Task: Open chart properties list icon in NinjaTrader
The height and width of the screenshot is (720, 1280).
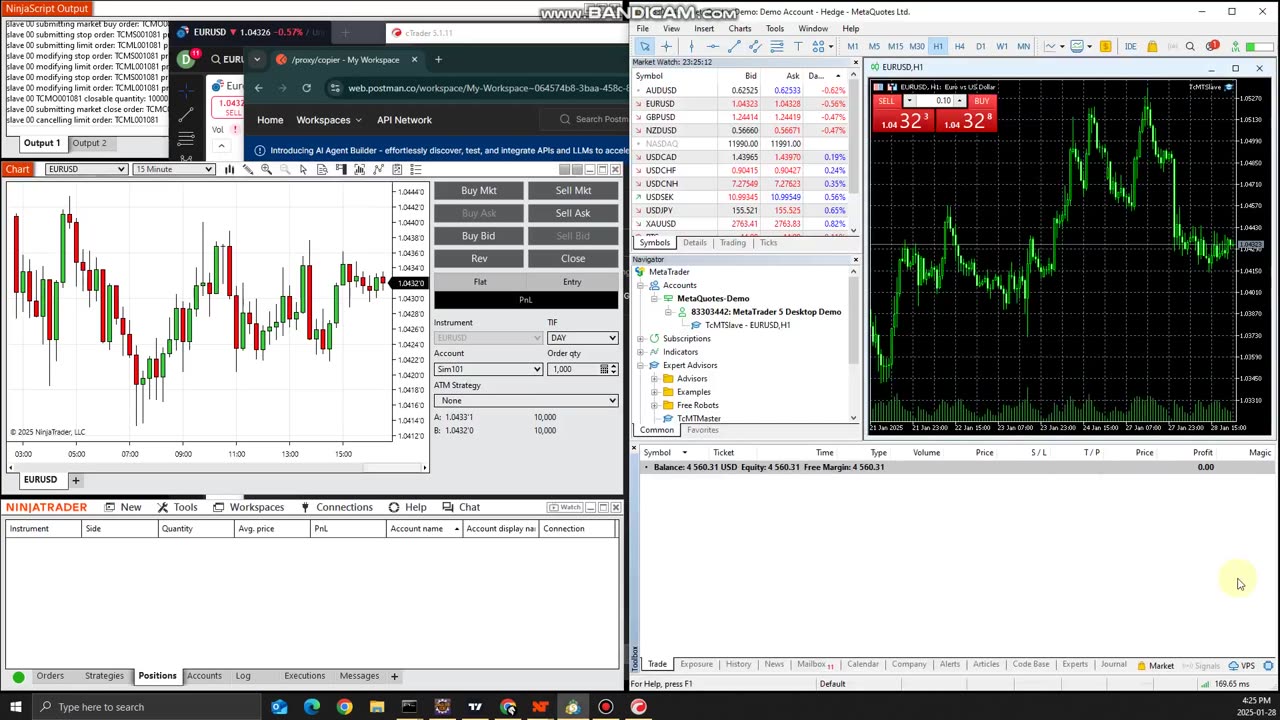Action: tap(416, 169)
